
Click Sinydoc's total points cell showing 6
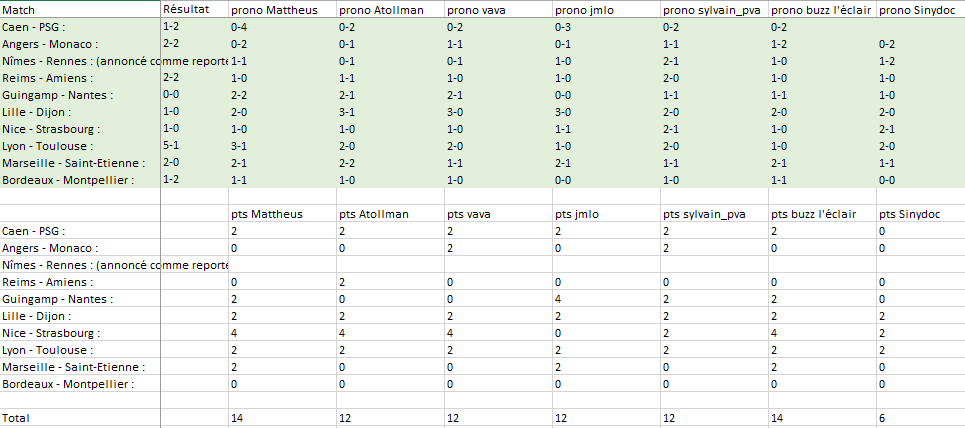(x=883, y=417)
